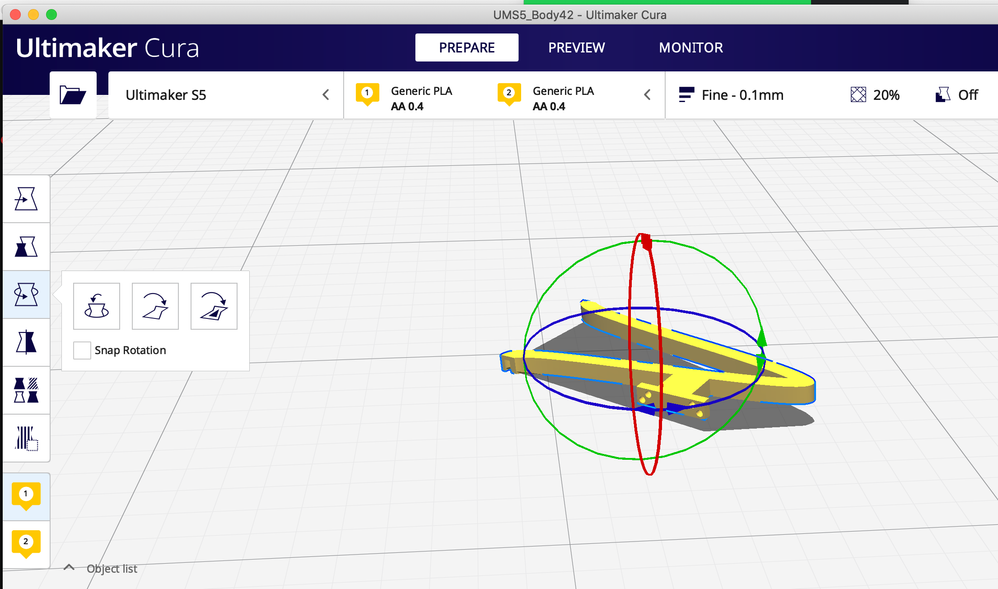Screen dimensions: 998x589
Task: Grab the red rotation ring handle
Action: point(646,241)
